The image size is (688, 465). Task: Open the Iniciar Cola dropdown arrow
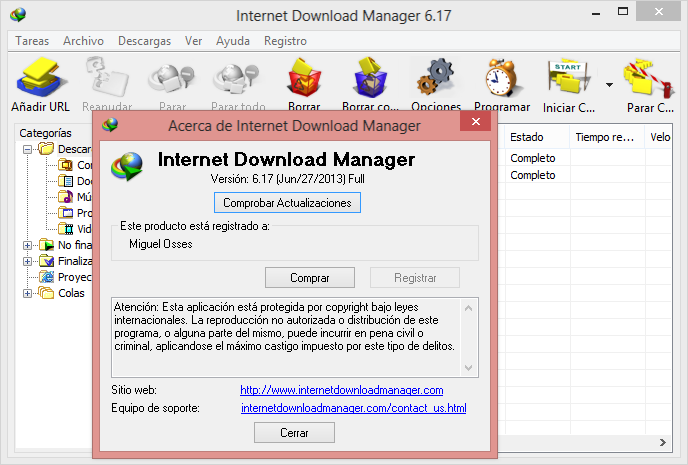[x=609, y=85]
